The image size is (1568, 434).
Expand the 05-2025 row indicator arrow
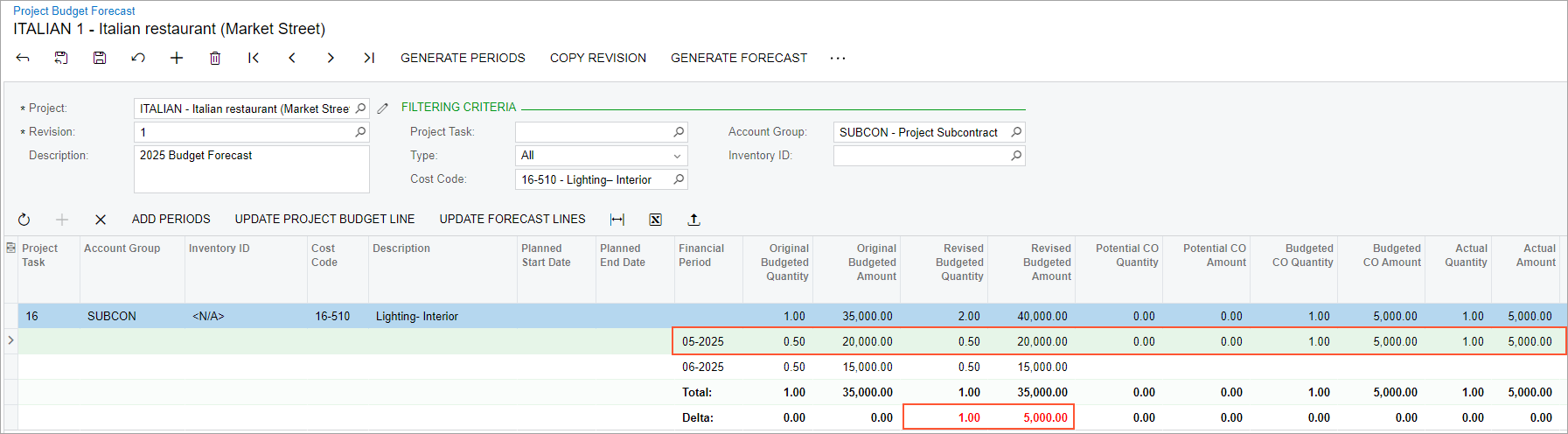(x=10, y=340)
